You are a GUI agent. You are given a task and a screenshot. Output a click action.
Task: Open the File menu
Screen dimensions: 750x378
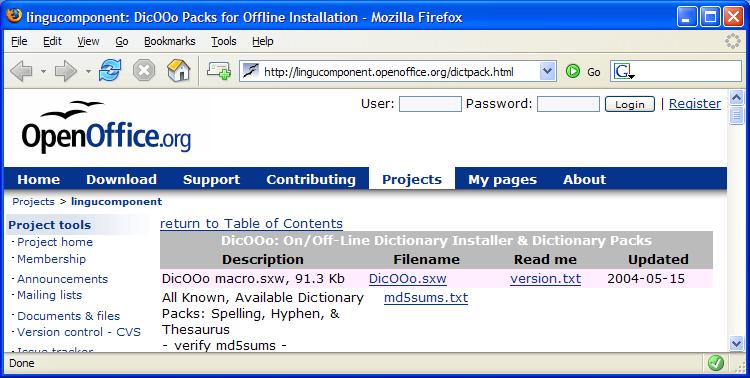(19, 41)
